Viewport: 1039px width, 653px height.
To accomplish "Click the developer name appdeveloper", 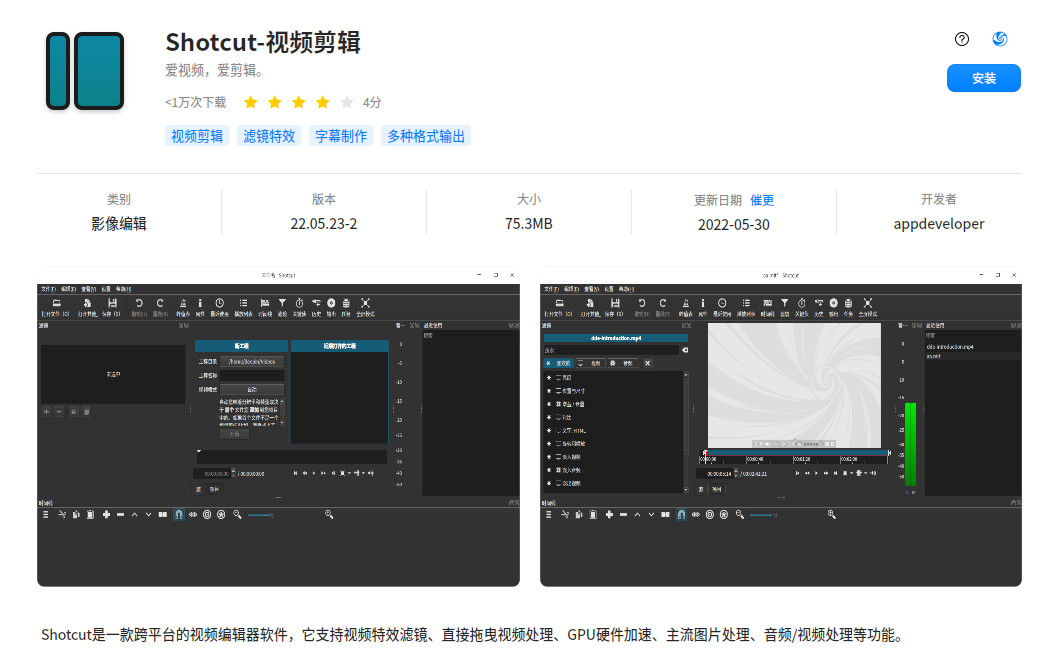I will point(939,224).
